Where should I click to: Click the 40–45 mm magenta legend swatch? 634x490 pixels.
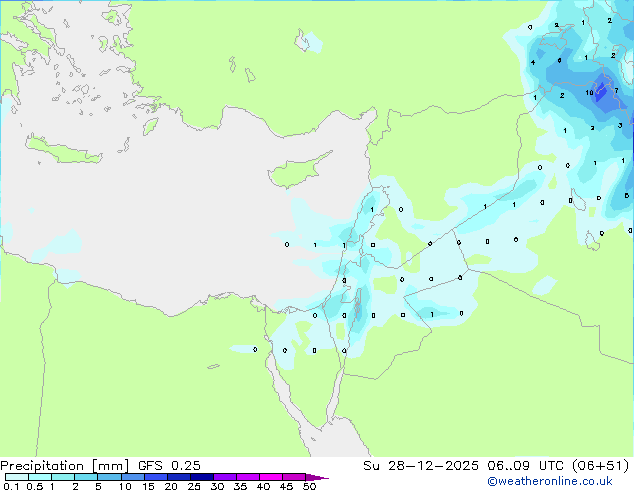pos(271,477)
